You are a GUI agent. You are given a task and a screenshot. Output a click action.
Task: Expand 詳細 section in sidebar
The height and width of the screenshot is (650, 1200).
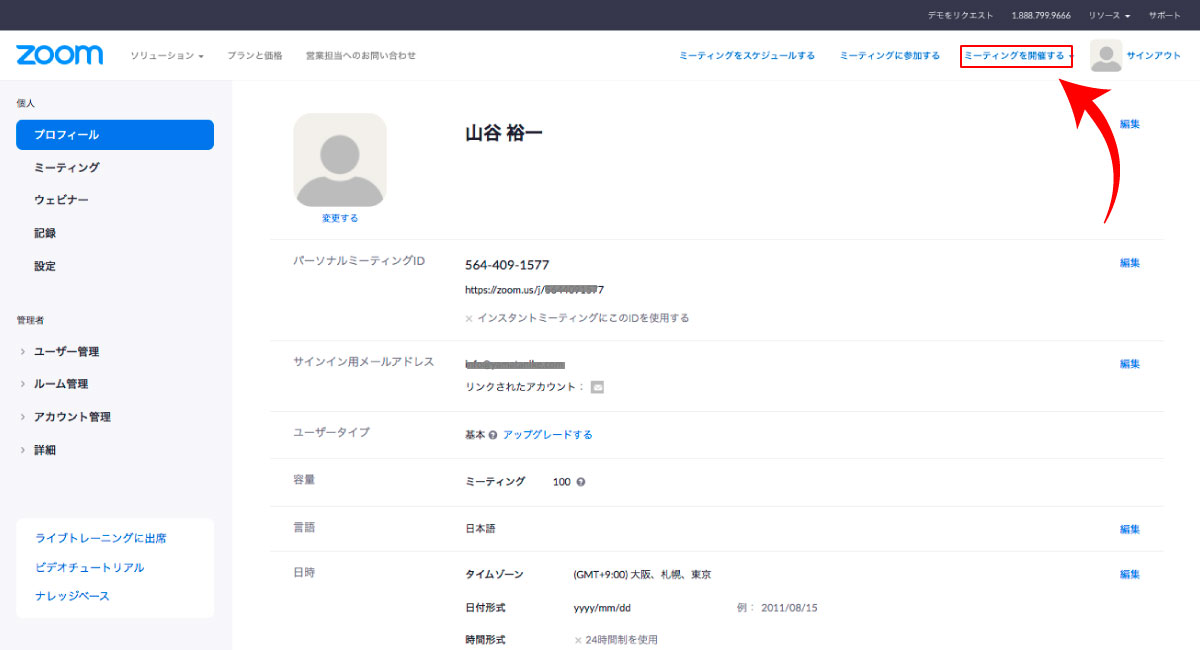(38, 450)
